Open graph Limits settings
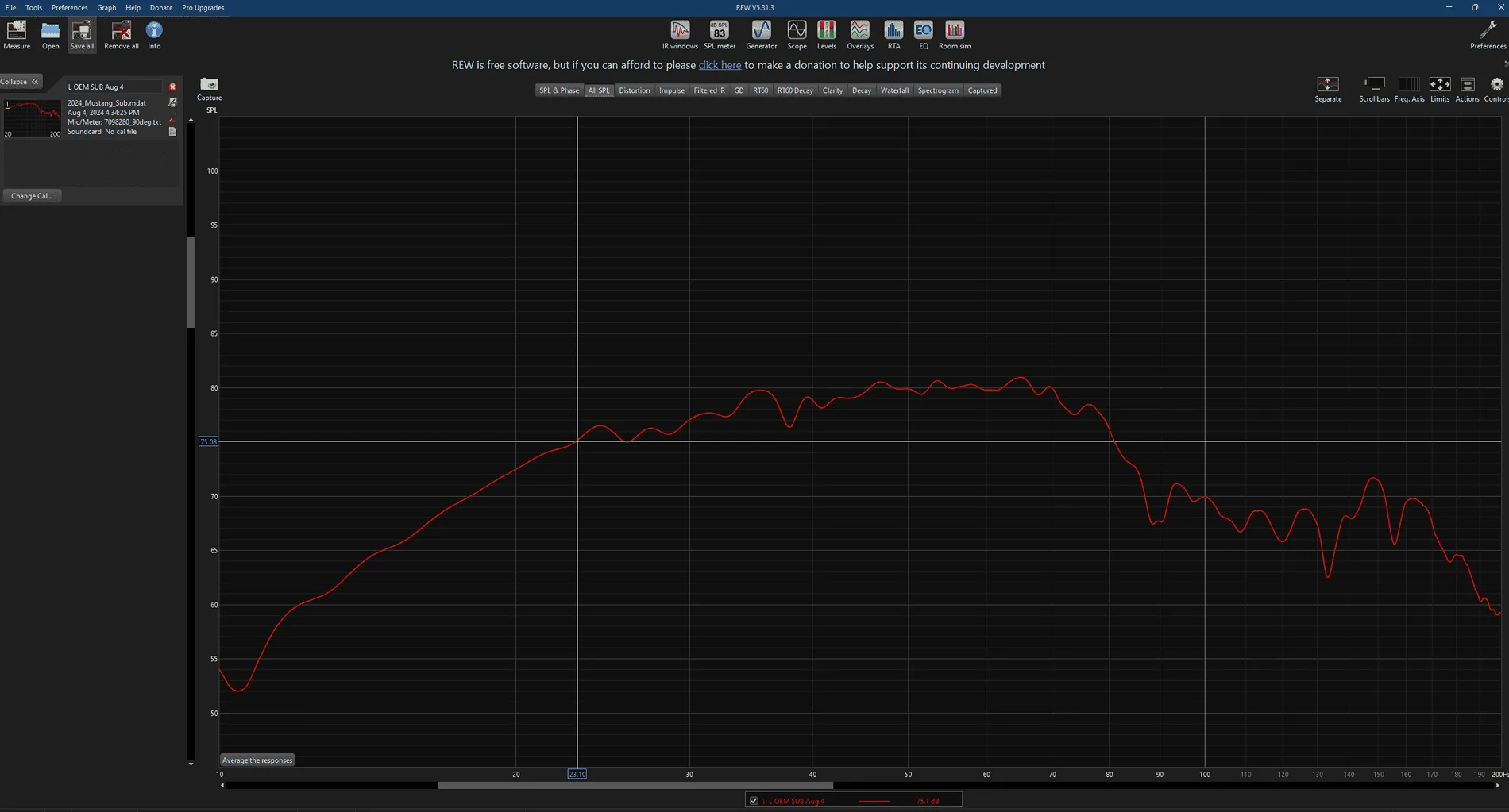 pyautogui.click(x=1440, y=89)
